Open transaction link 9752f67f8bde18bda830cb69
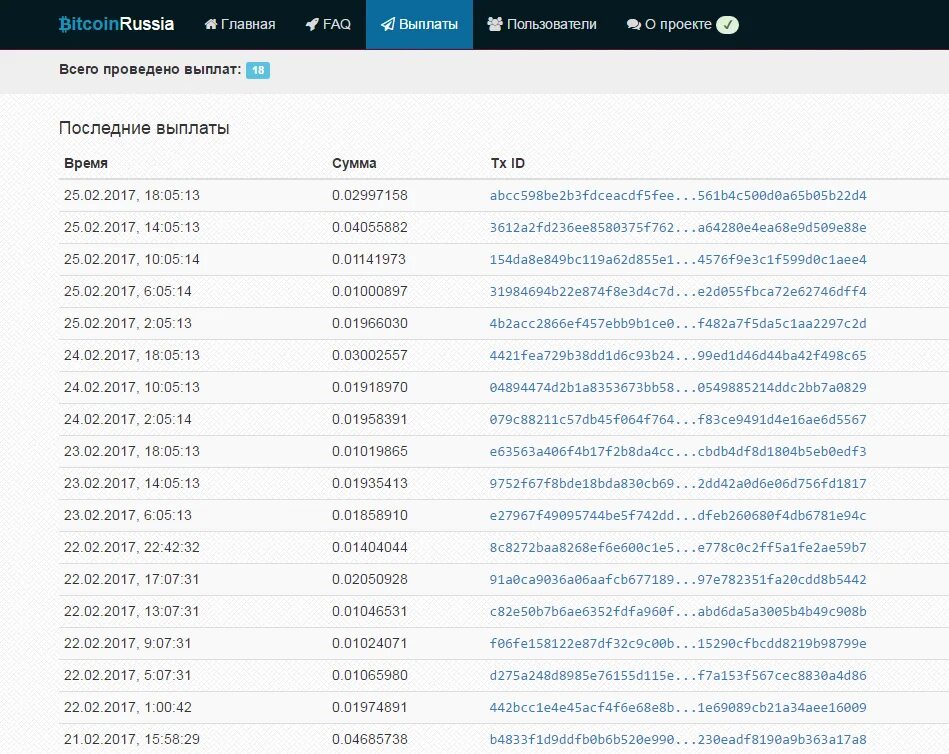Viewport: 949px width, 754px height. click(x=678, y=484)
